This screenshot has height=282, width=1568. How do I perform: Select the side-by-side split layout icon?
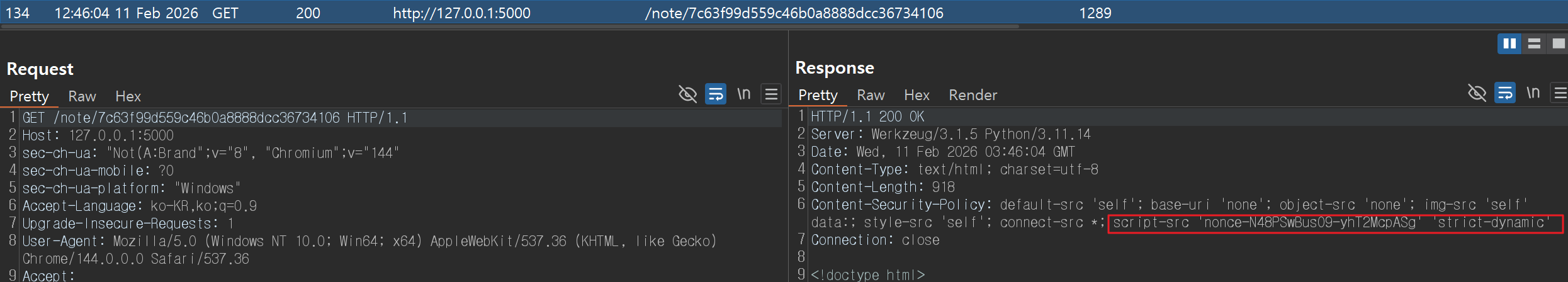click(1509, 43)
